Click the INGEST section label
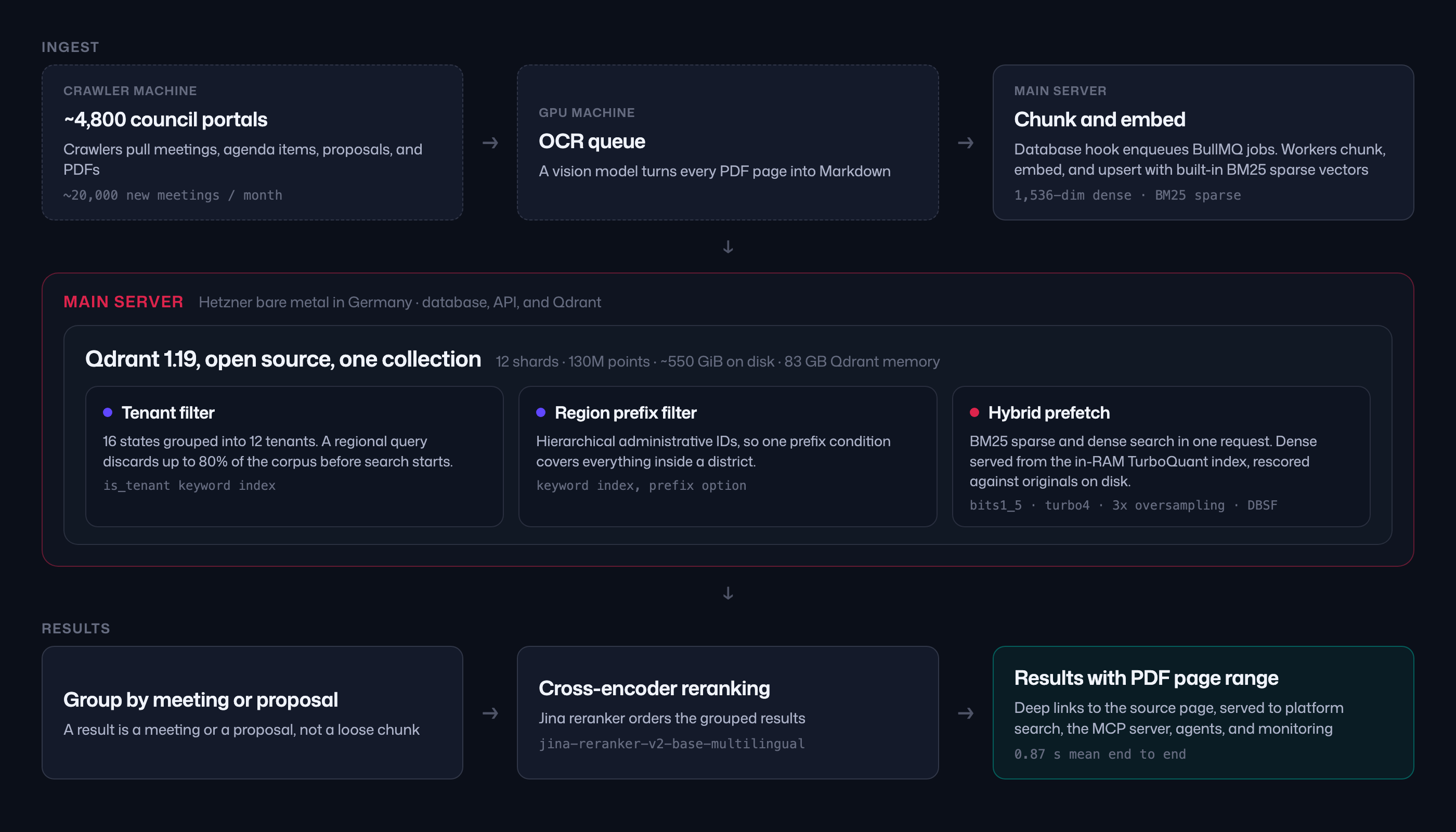Screen dimensions: 1456x832 point(70,47)
